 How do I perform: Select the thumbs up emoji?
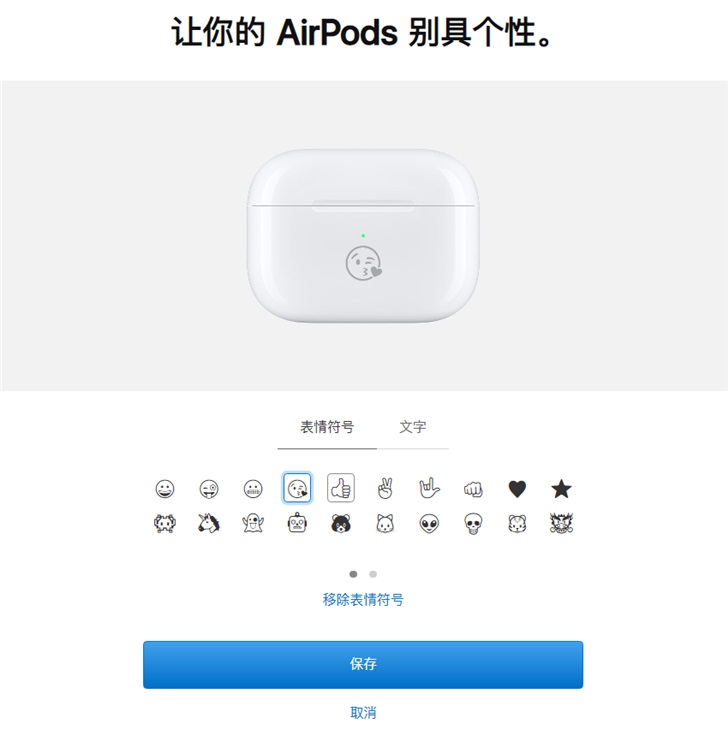tap(341, 488)
